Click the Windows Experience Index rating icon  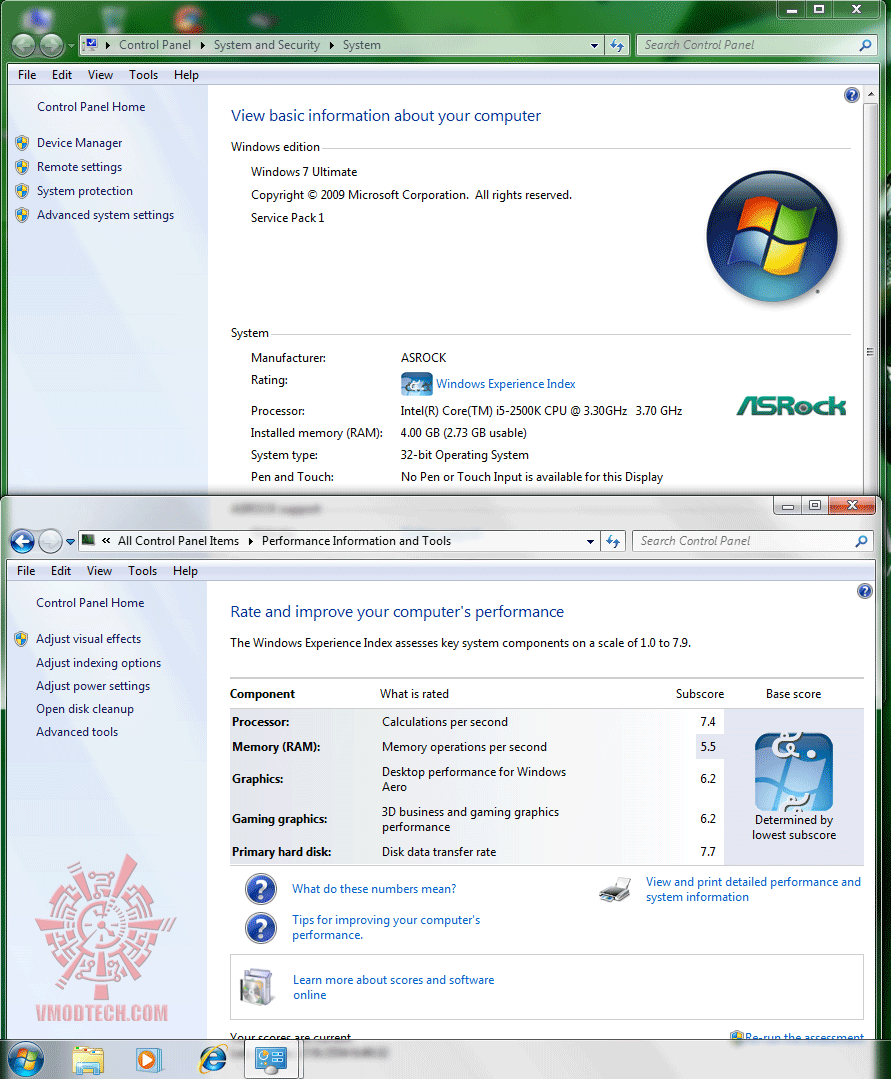(x=417, y=384)
